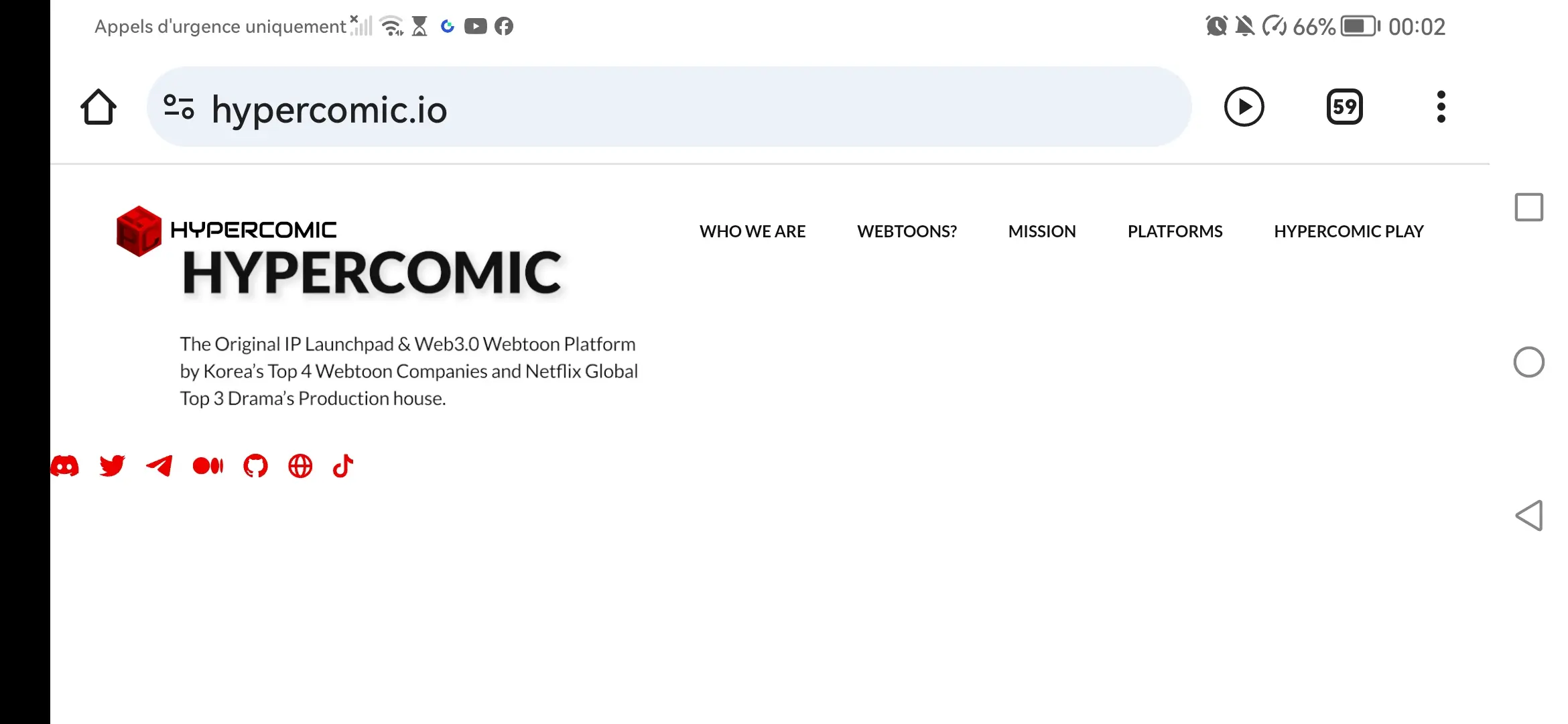Tap the site settings icon in address bar
The image size is (1568, 724).
tap(179, 107)
